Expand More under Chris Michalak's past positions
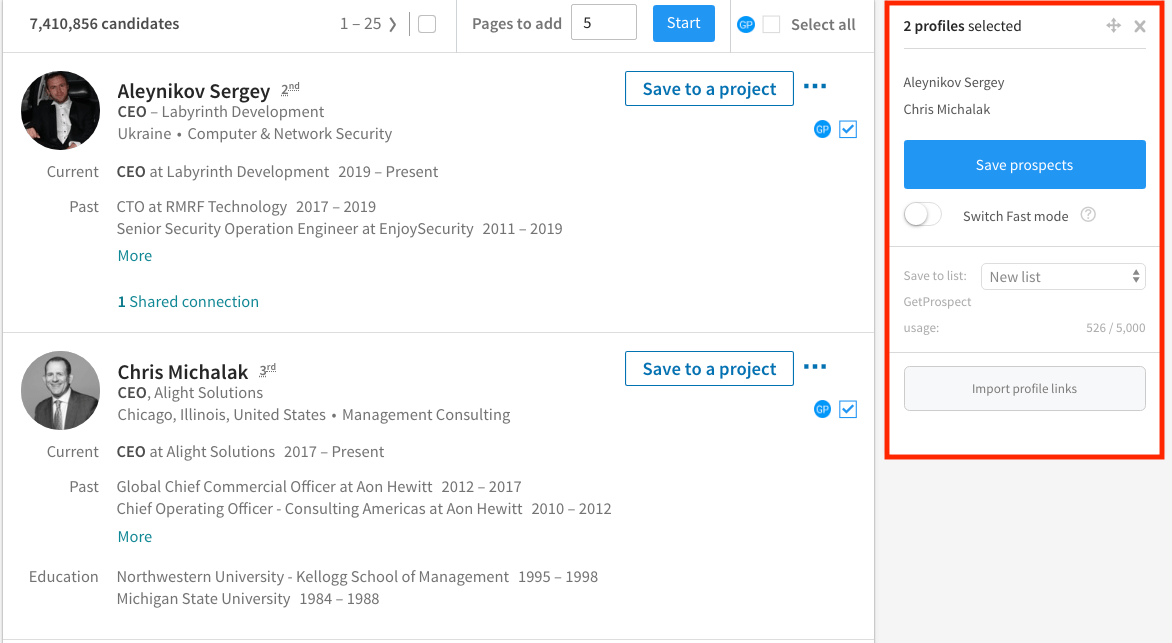 [135, 537]
